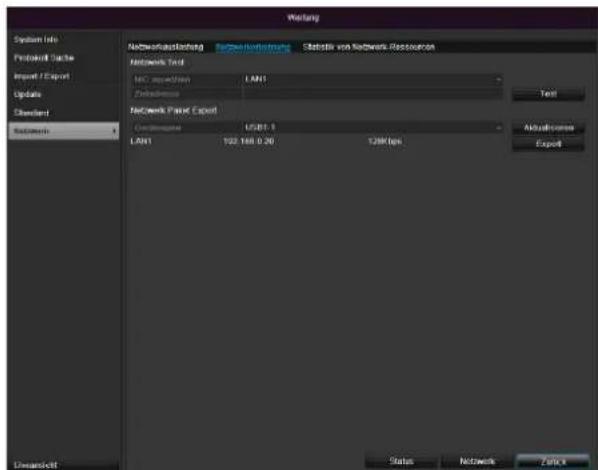Switch to the Netzwerkauslastung tab
The width and height of the screenshot is (598, 470).
coord(166,47)
